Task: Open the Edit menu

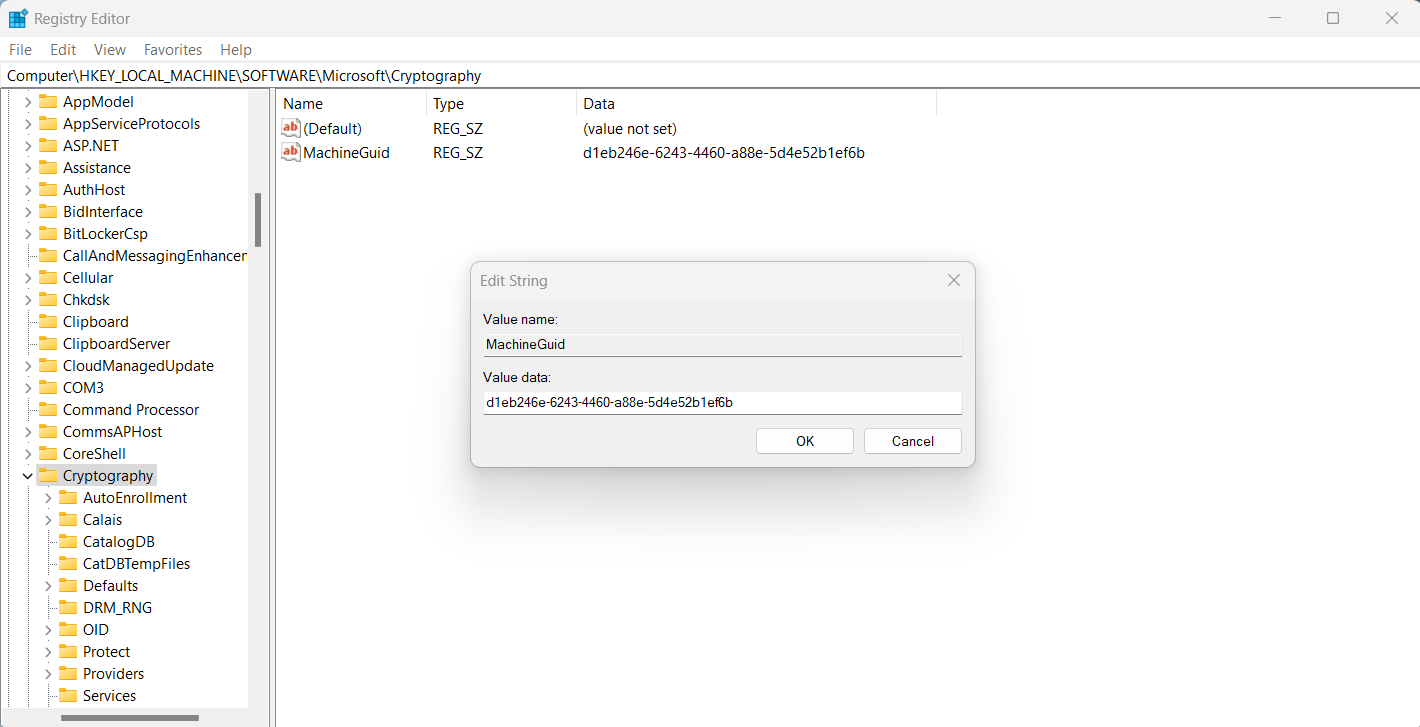Action: (63, 50)
